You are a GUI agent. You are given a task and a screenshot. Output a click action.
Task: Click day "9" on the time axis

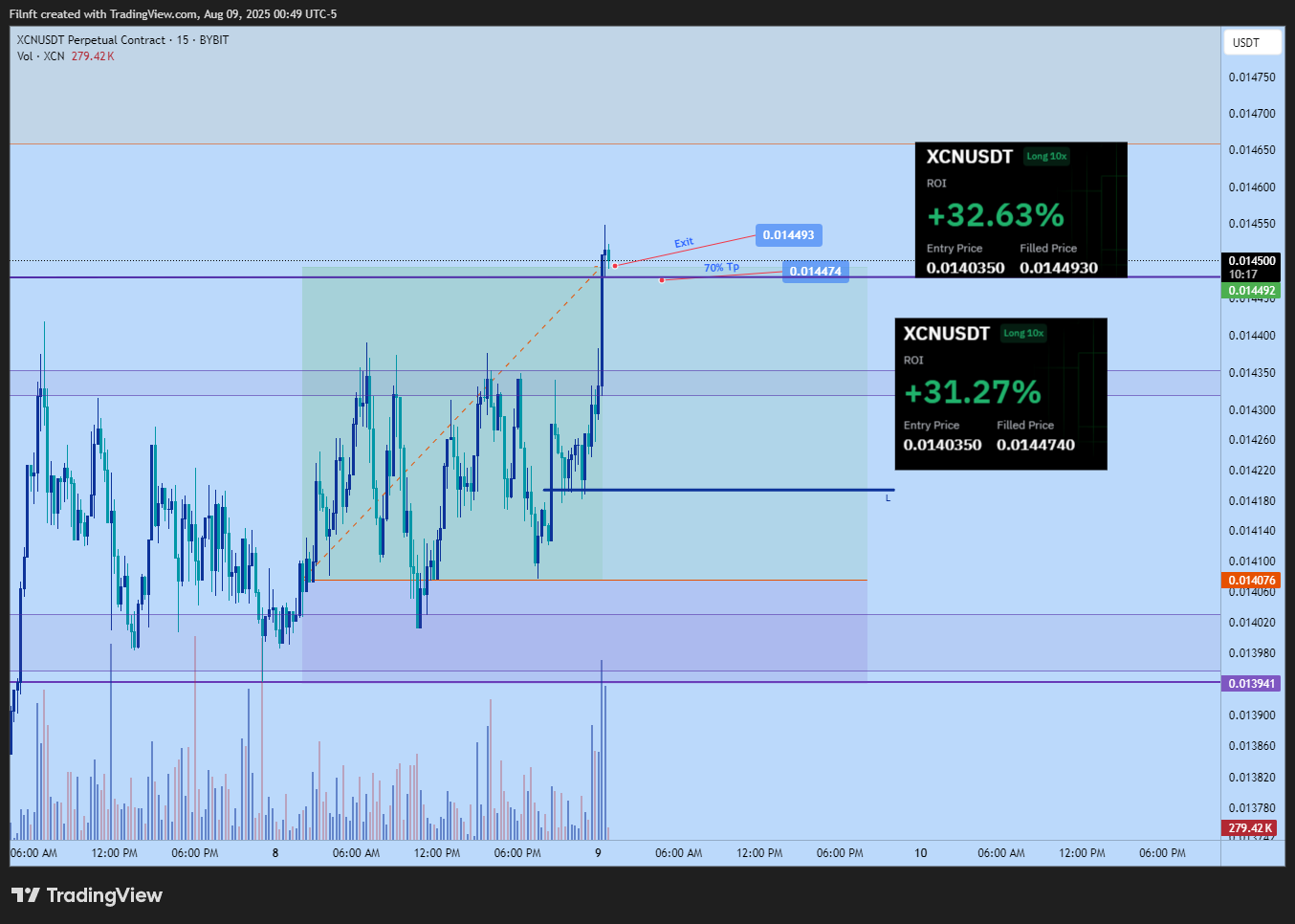598,853
